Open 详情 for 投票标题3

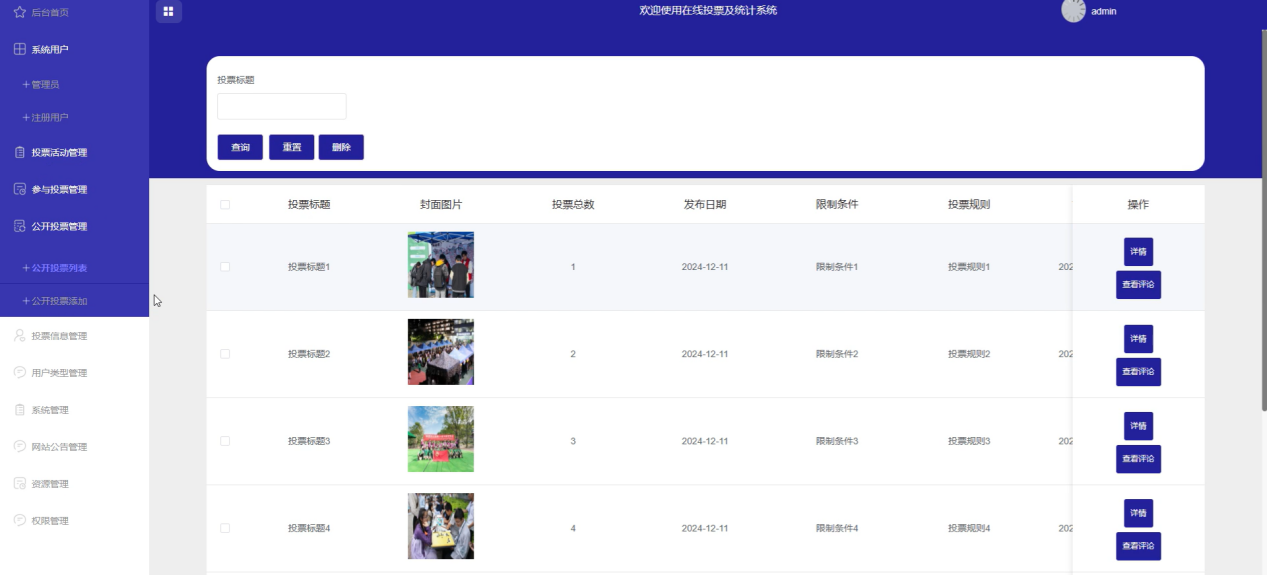pyautogui.click(x=1138, y=426)
